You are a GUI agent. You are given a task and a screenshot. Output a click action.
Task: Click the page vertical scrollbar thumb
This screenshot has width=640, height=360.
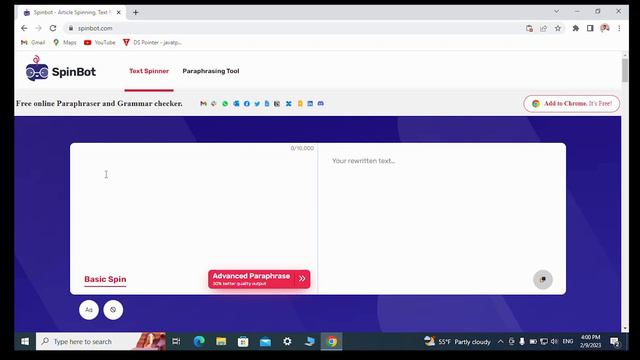coord(625,70)
